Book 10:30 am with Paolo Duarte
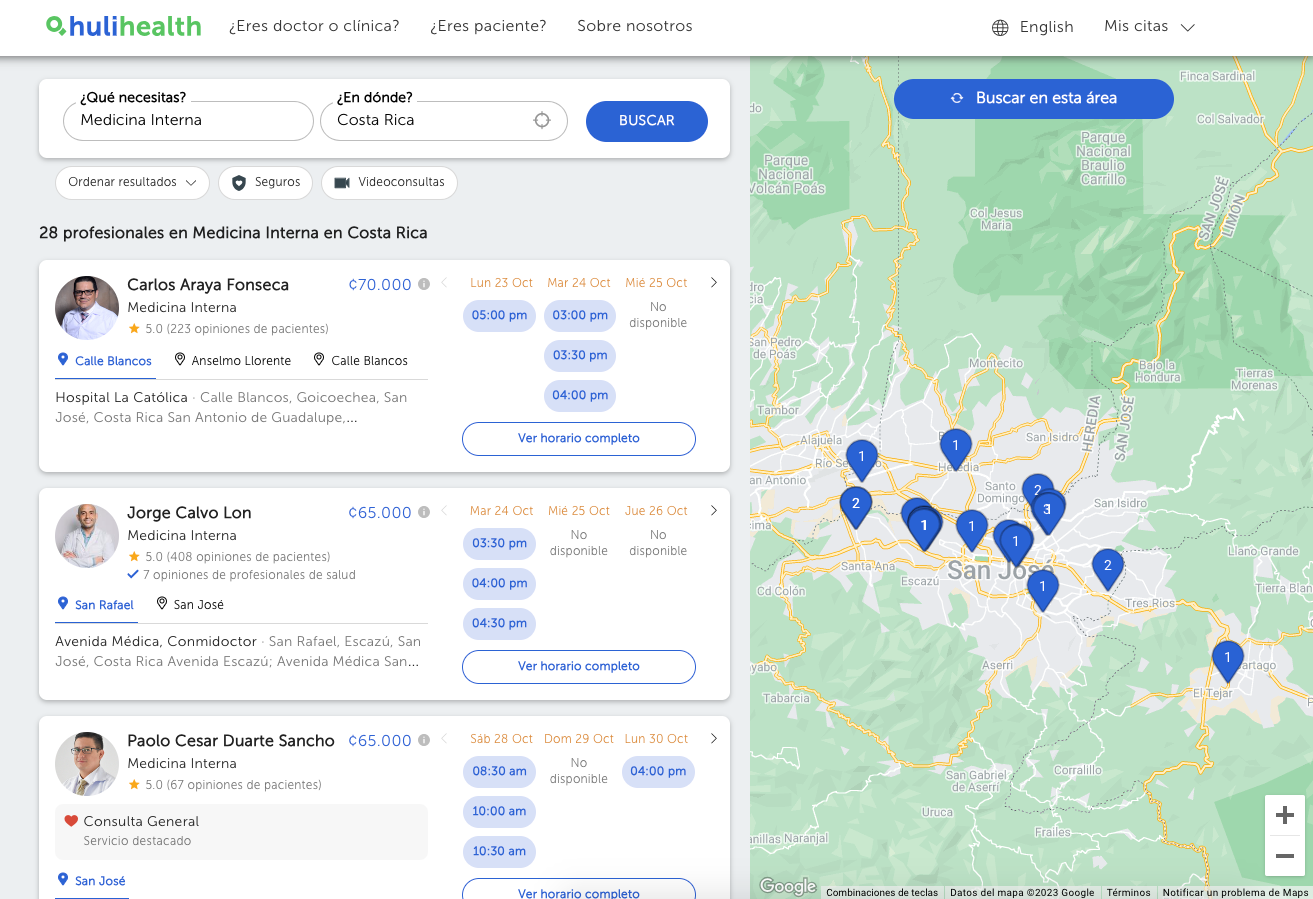The image size is (1313, 899). (499, 851)
